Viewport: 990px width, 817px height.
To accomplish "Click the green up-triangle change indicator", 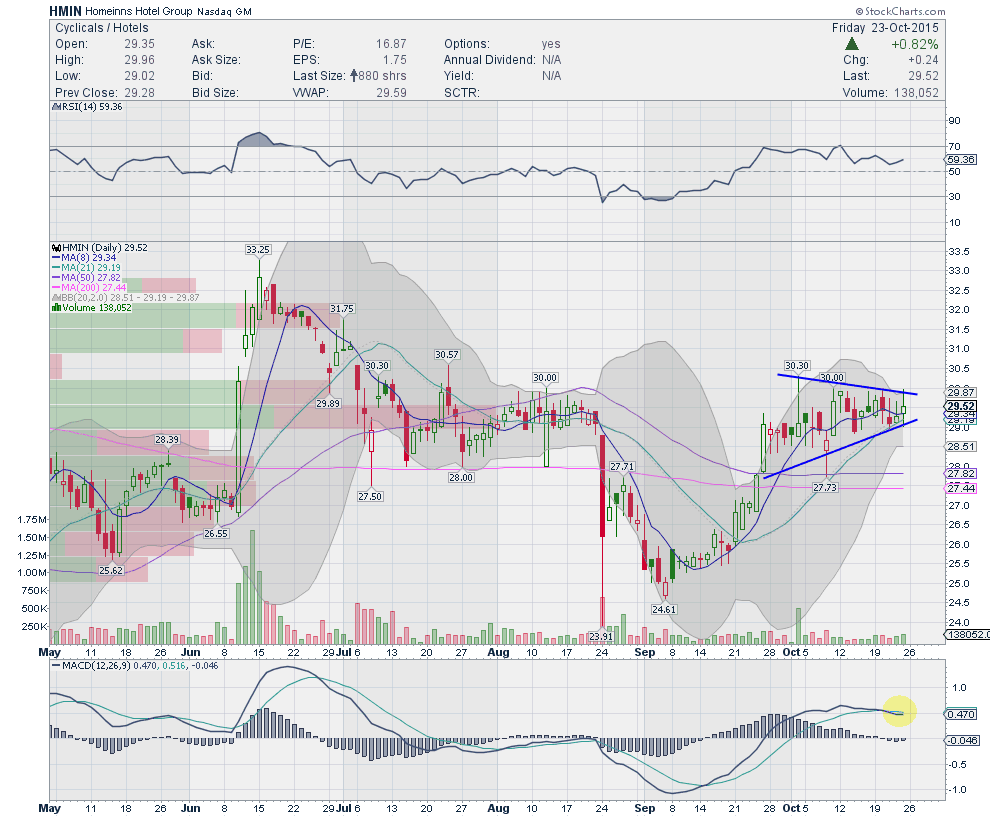I will 852,44.
